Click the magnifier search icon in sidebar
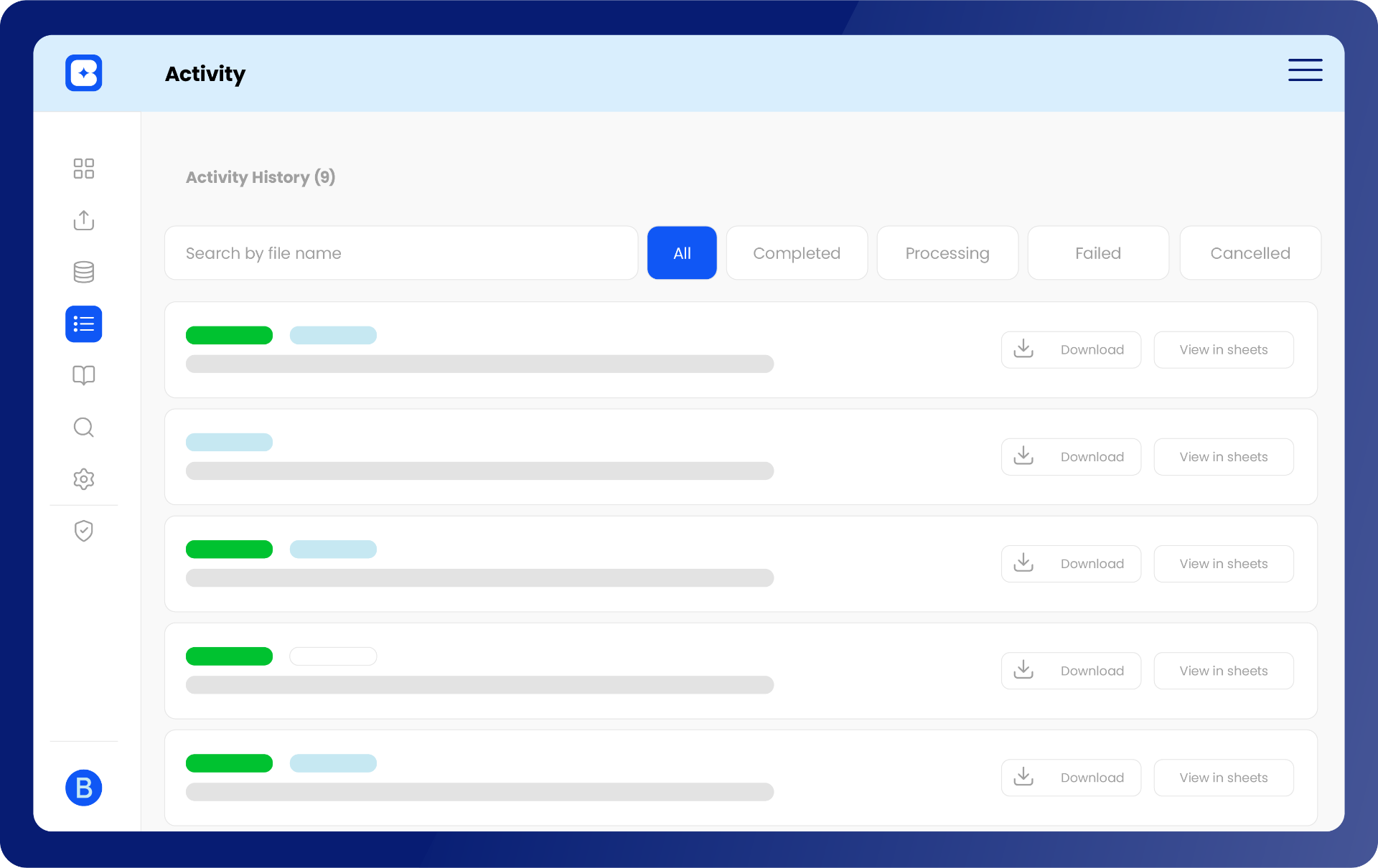The width and height of the screenshot is (1378, 868). [83, 428]
